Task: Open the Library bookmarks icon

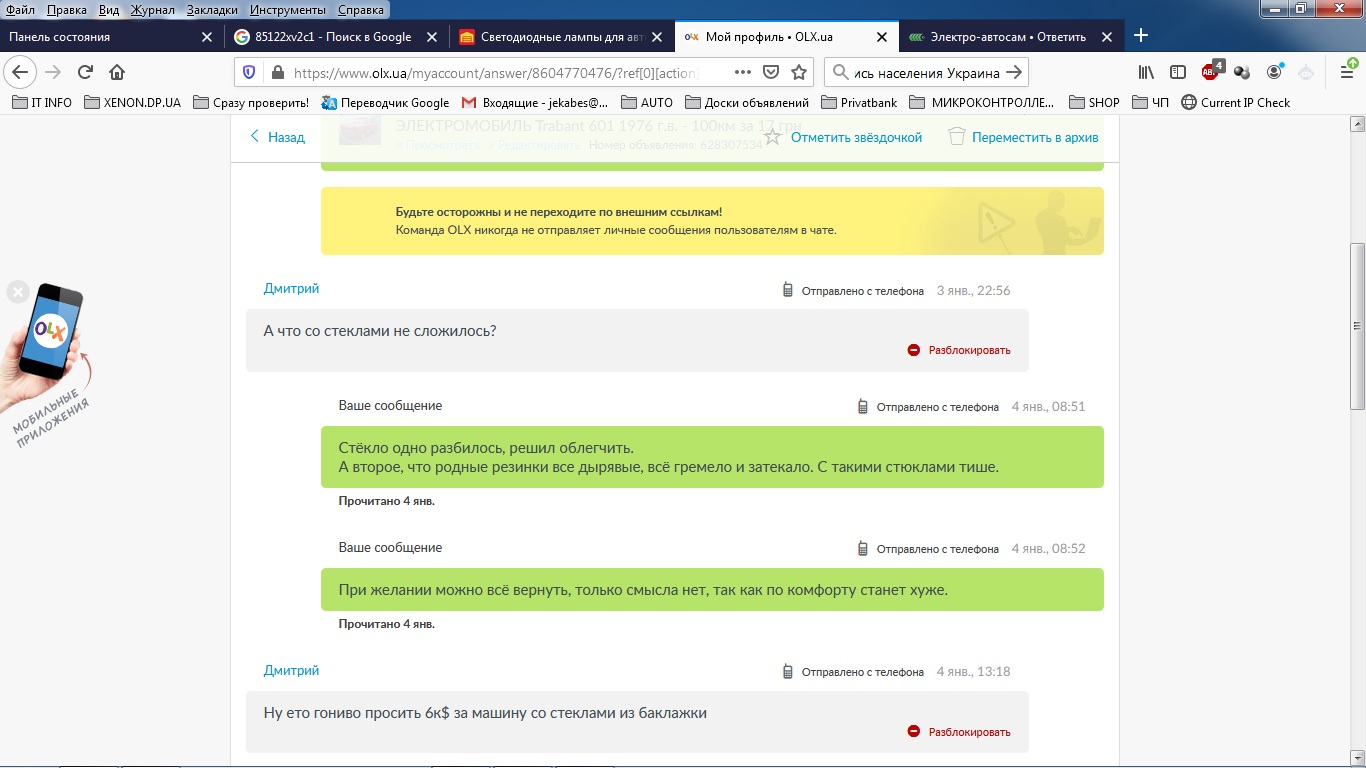Action: point(1146,72)
